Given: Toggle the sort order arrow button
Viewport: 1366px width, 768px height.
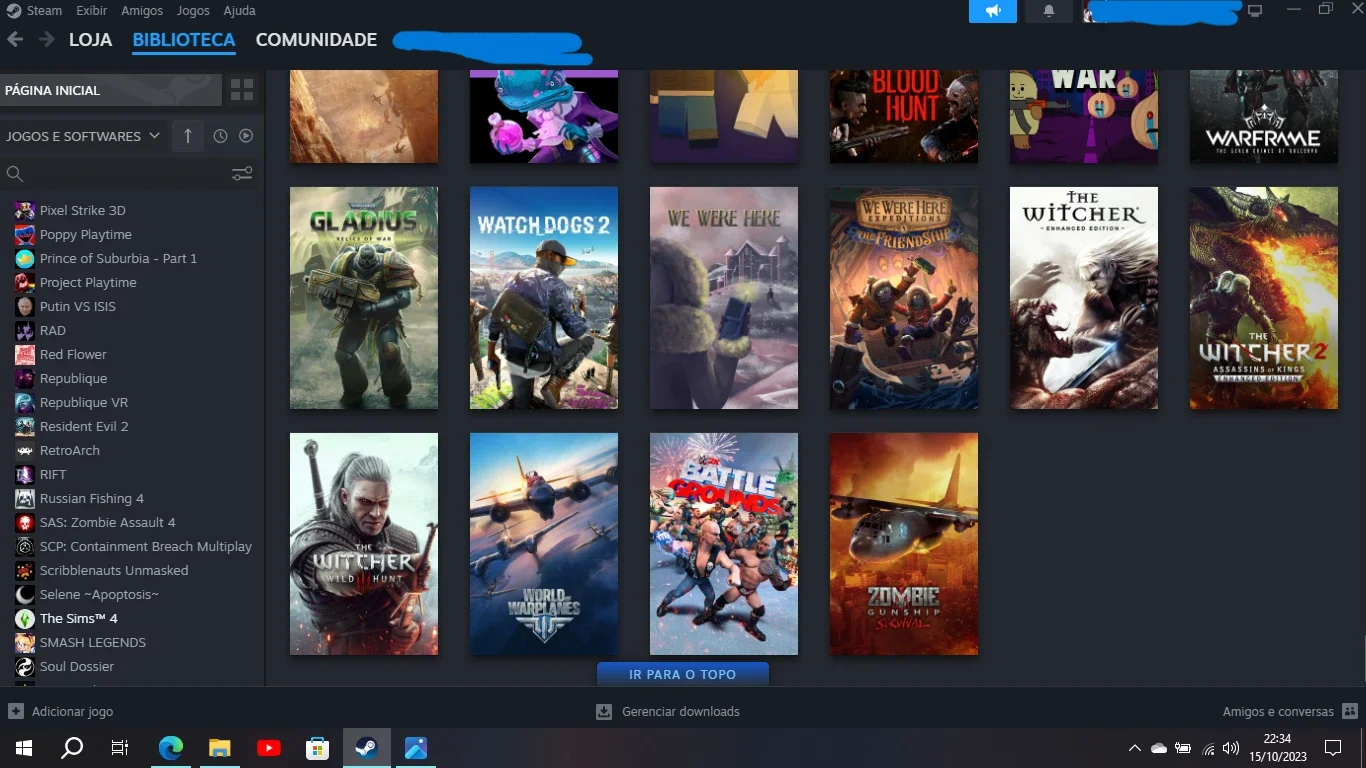Looking at the screenshot, I should click(x=187, y=136).
